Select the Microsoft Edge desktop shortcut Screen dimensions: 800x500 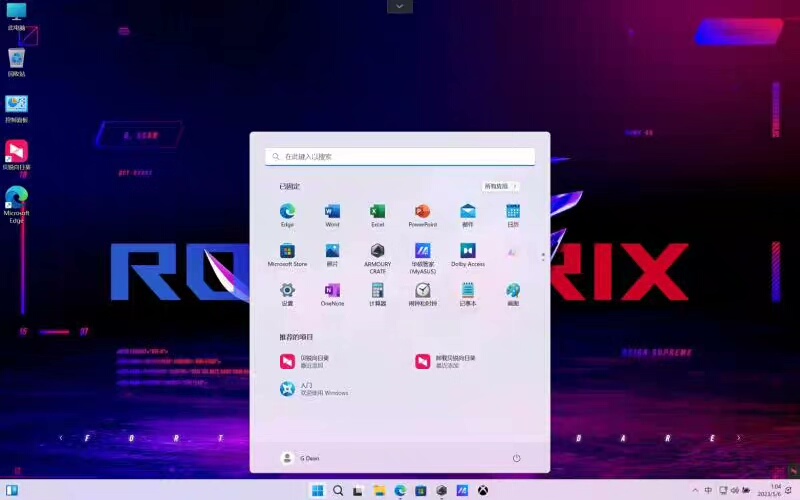click(x=16, y=205)
